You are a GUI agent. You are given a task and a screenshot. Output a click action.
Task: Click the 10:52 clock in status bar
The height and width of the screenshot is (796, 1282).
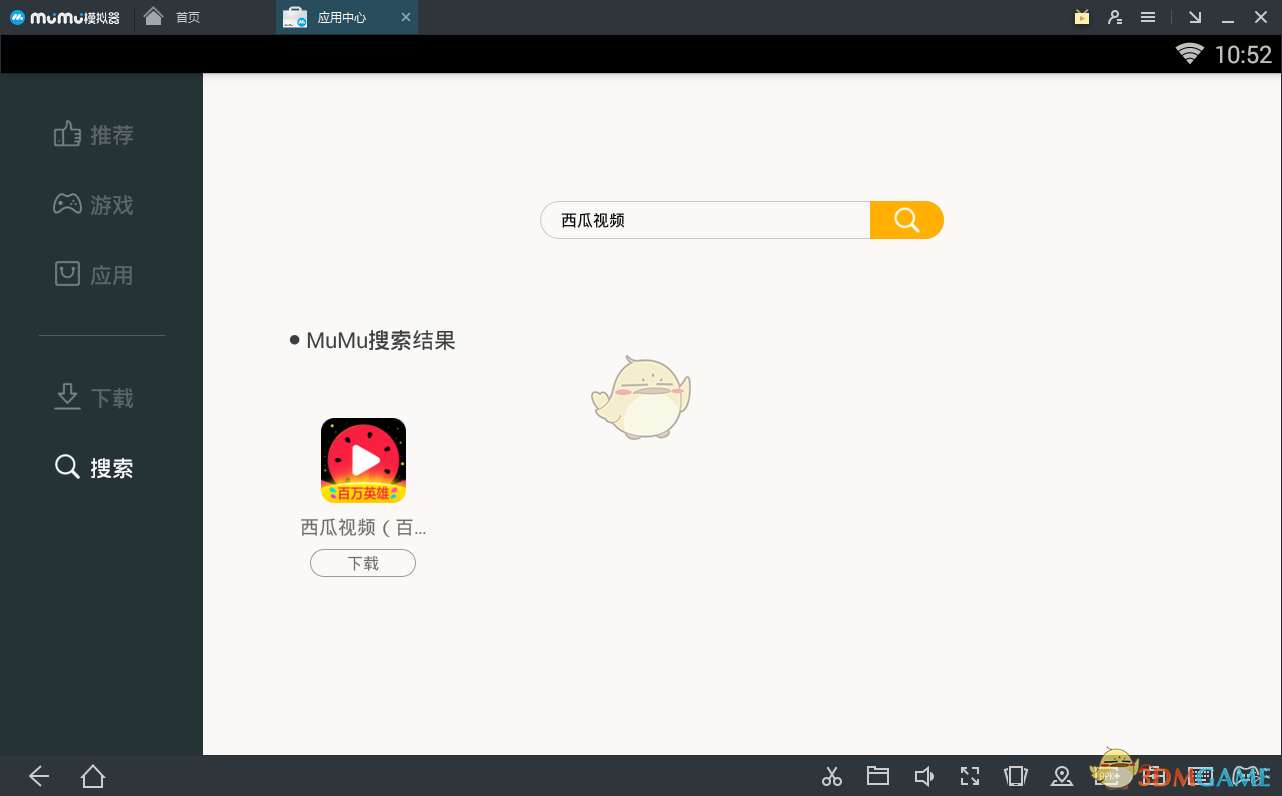click(1243, 55)
